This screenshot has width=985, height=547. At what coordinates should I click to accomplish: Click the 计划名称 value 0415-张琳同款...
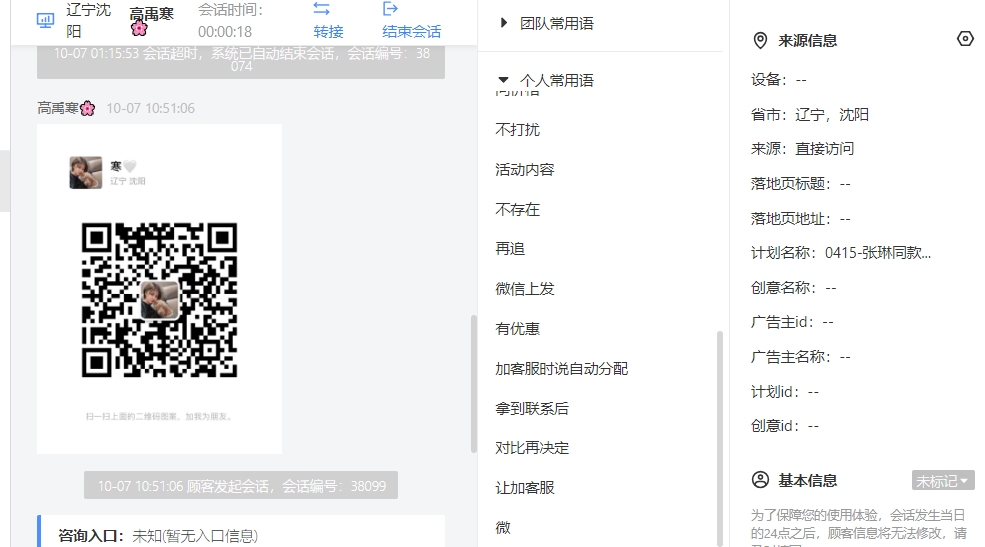[x=878, y=253]
